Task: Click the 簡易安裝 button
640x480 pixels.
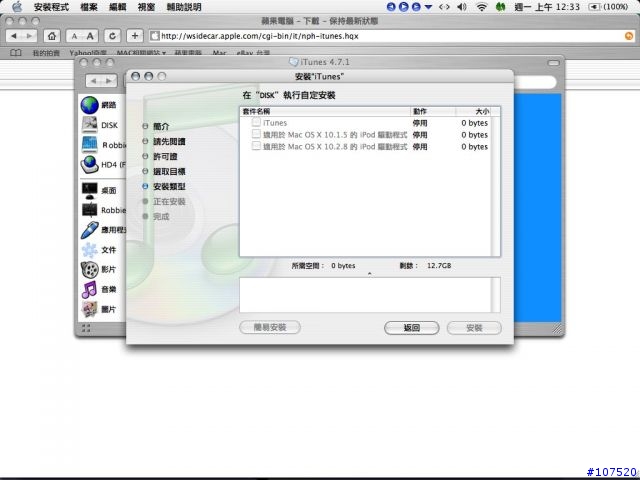Action: click(x=270, y=327)
